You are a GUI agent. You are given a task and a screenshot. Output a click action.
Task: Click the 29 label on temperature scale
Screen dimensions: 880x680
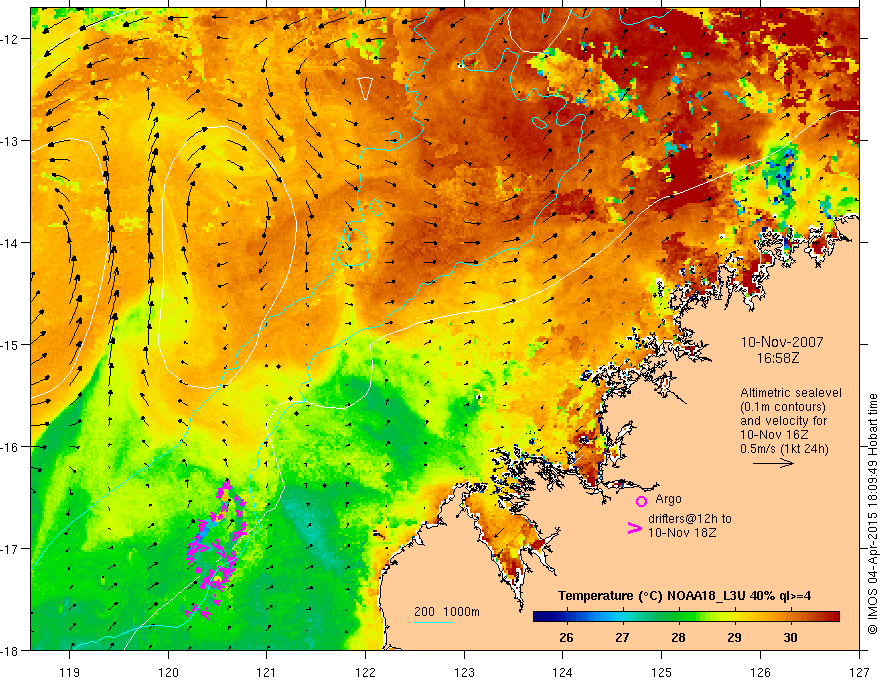pos(734,637)
